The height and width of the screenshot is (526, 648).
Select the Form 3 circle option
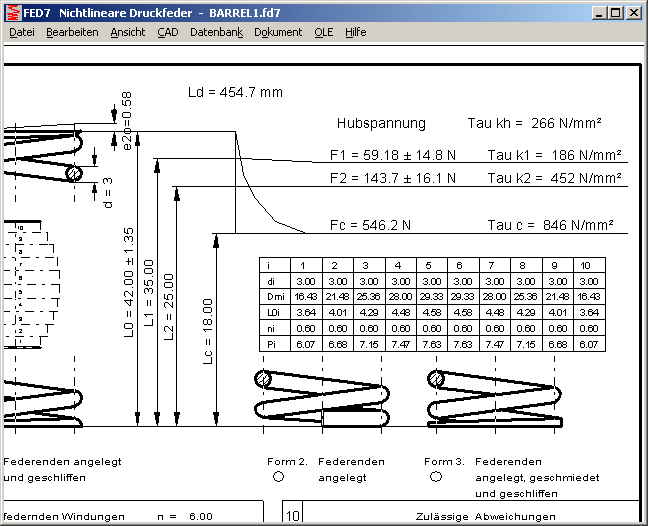436,478
